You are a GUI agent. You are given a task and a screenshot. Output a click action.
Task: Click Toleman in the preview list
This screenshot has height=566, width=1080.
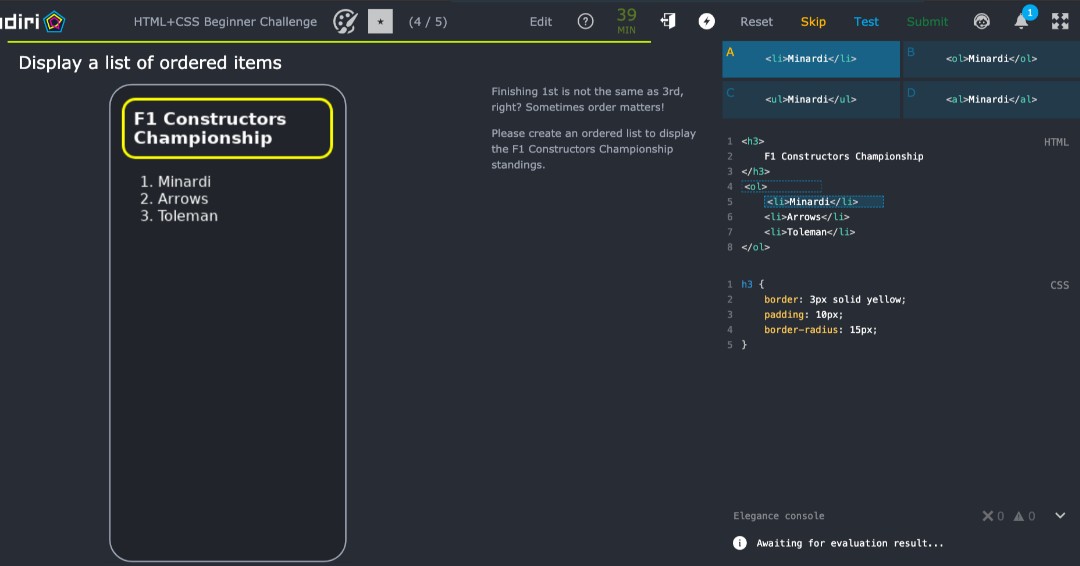pyautogui.click(x=187, y=216)
